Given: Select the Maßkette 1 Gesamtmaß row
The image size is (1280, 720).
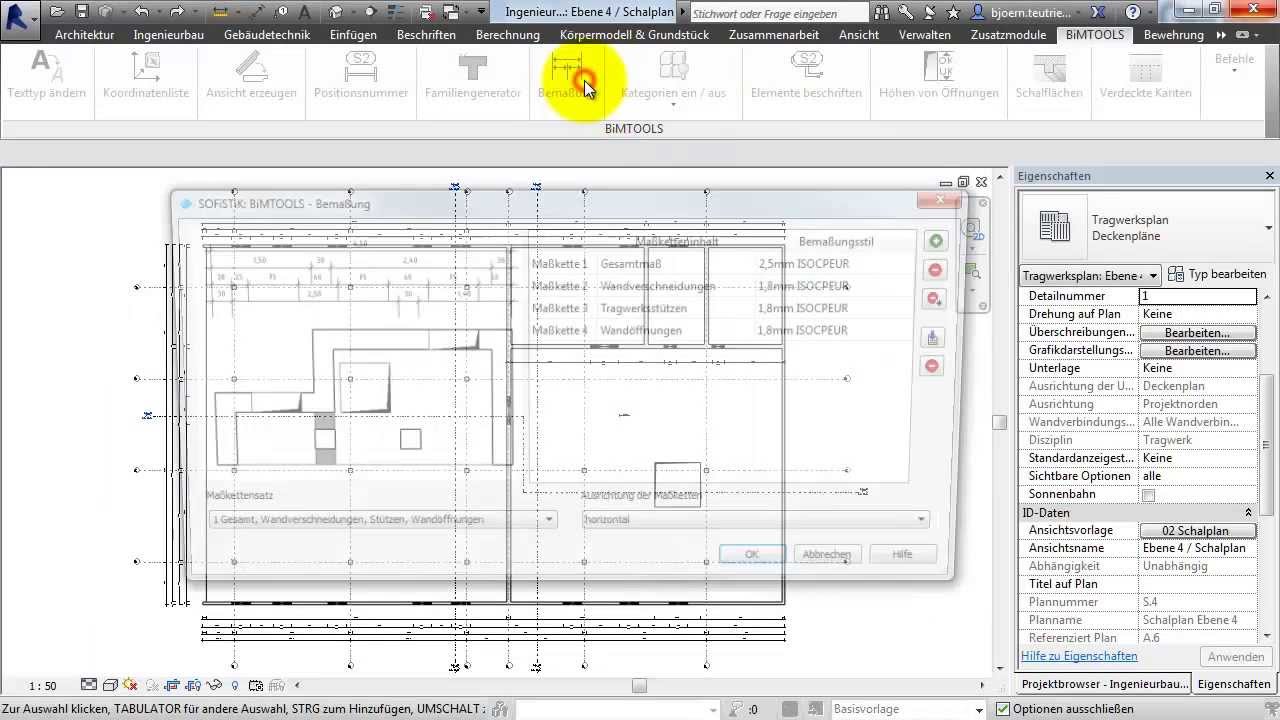Looking at the screenshot, I should (x=721, y=264).
